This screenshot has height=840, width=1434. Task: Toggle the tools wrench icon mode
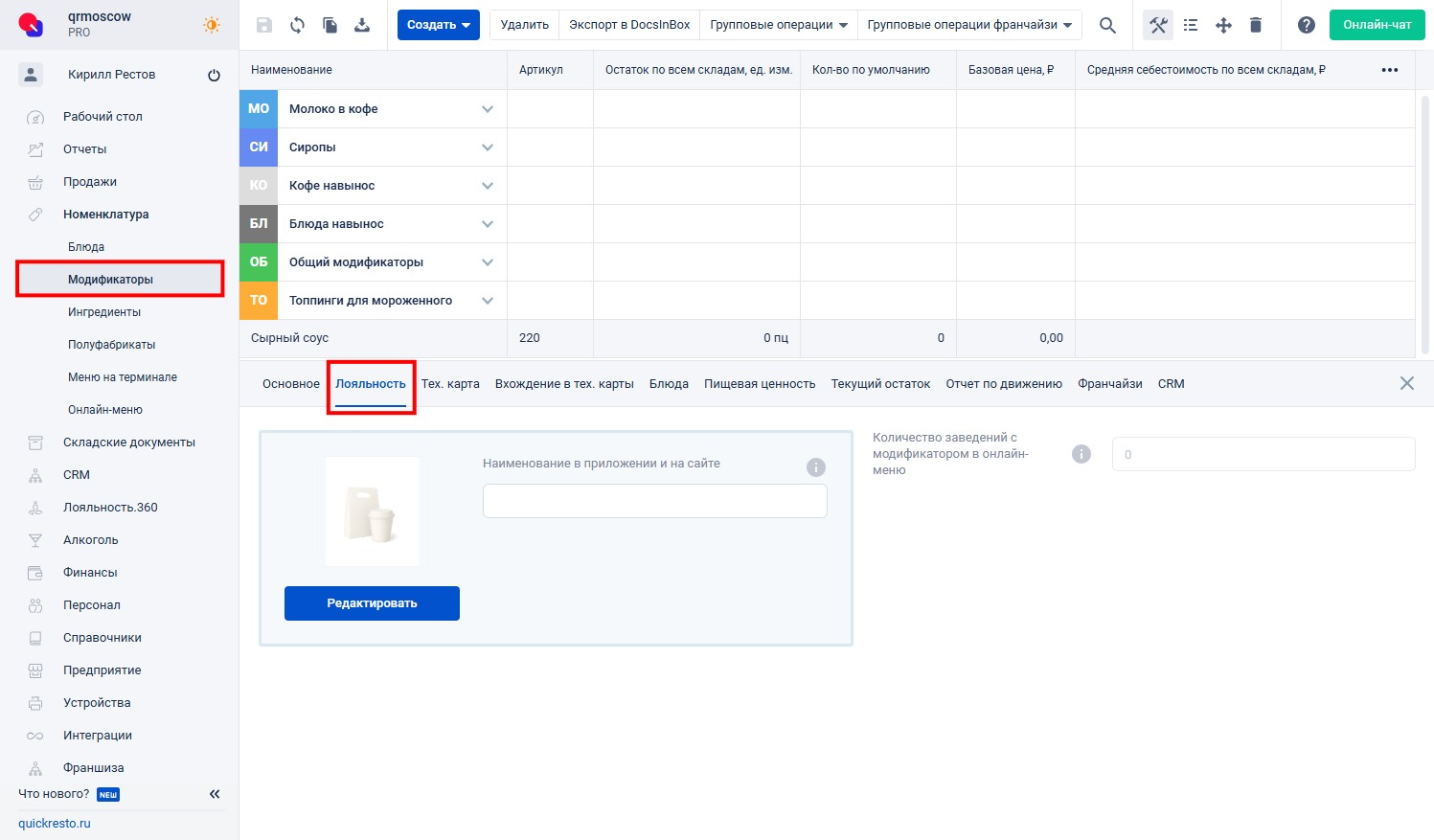[x=1158, y=25]
